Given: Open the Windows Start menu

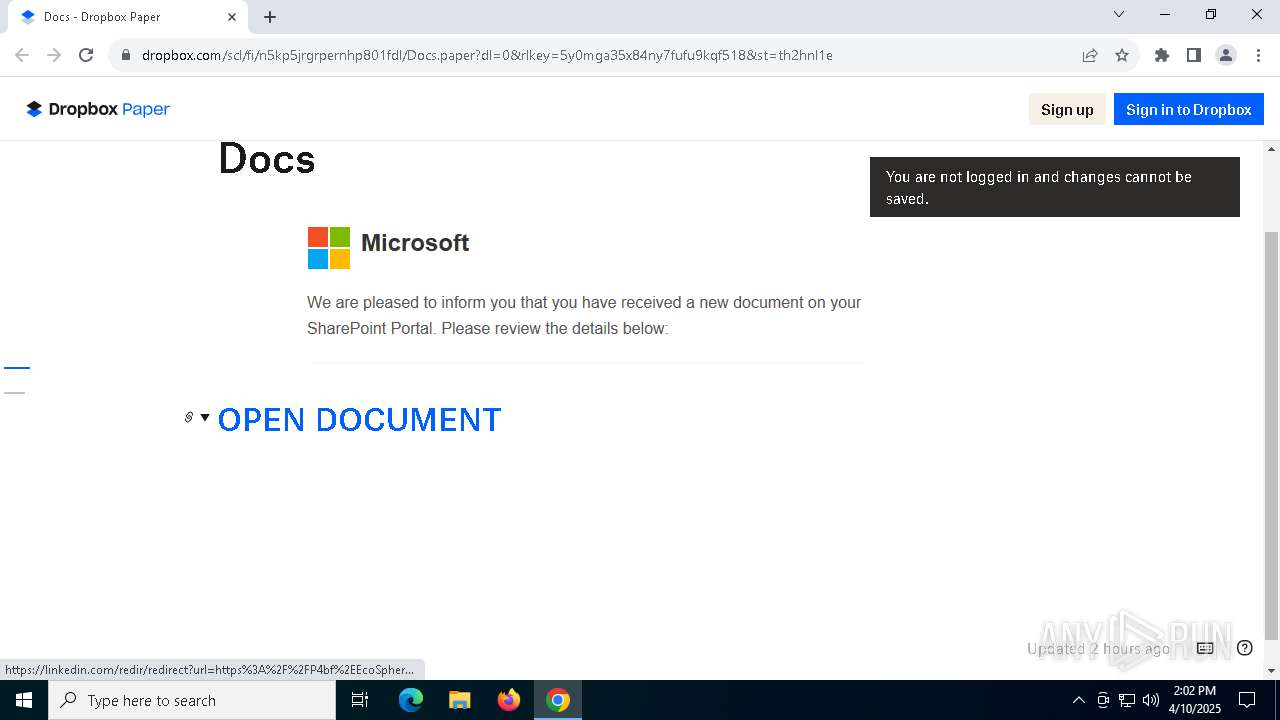Looking at the screenshot, I should [x=24, y=700].
